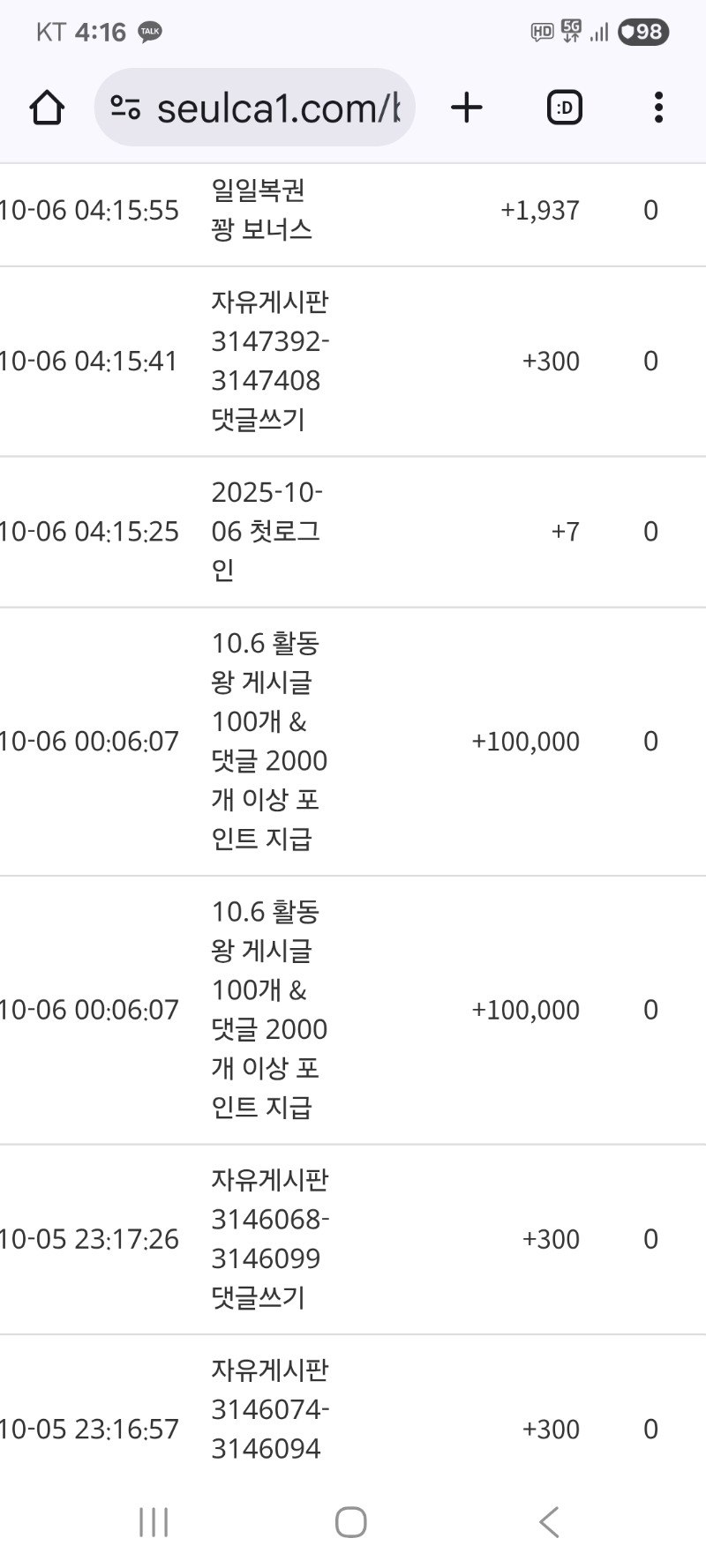Select the 2025-10-06 첫로그인 row

click(x=266, y=531)
